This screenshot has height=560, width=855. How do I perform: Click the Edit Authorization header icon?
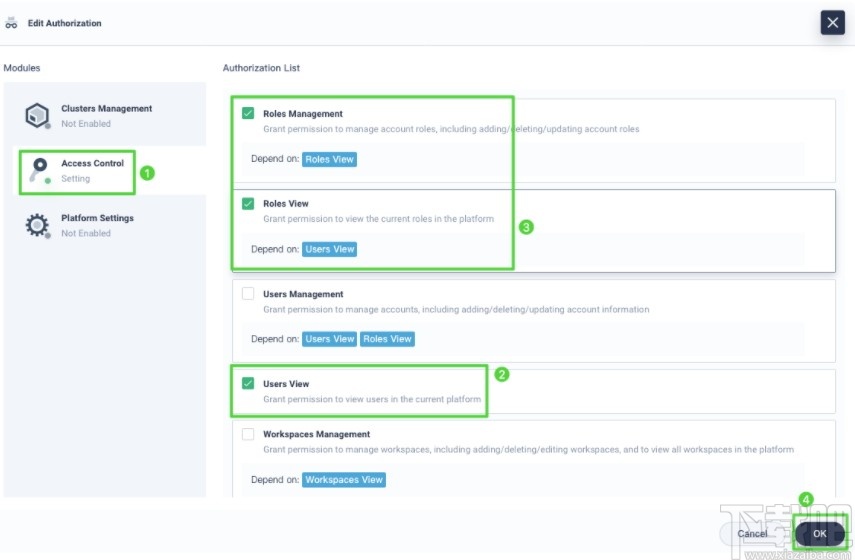click(x=11, y=23)
